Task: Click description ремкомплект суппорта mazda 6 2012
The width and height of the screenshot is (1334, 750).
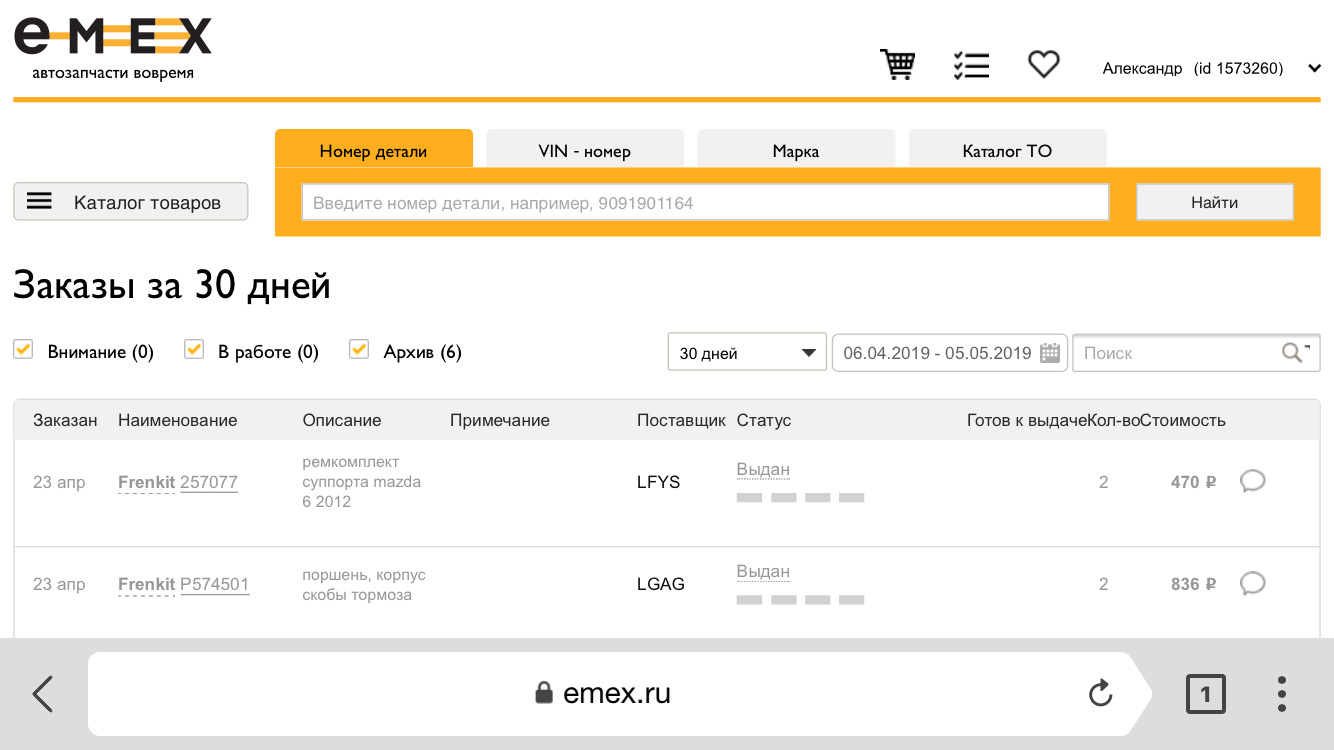Action: 362,482
